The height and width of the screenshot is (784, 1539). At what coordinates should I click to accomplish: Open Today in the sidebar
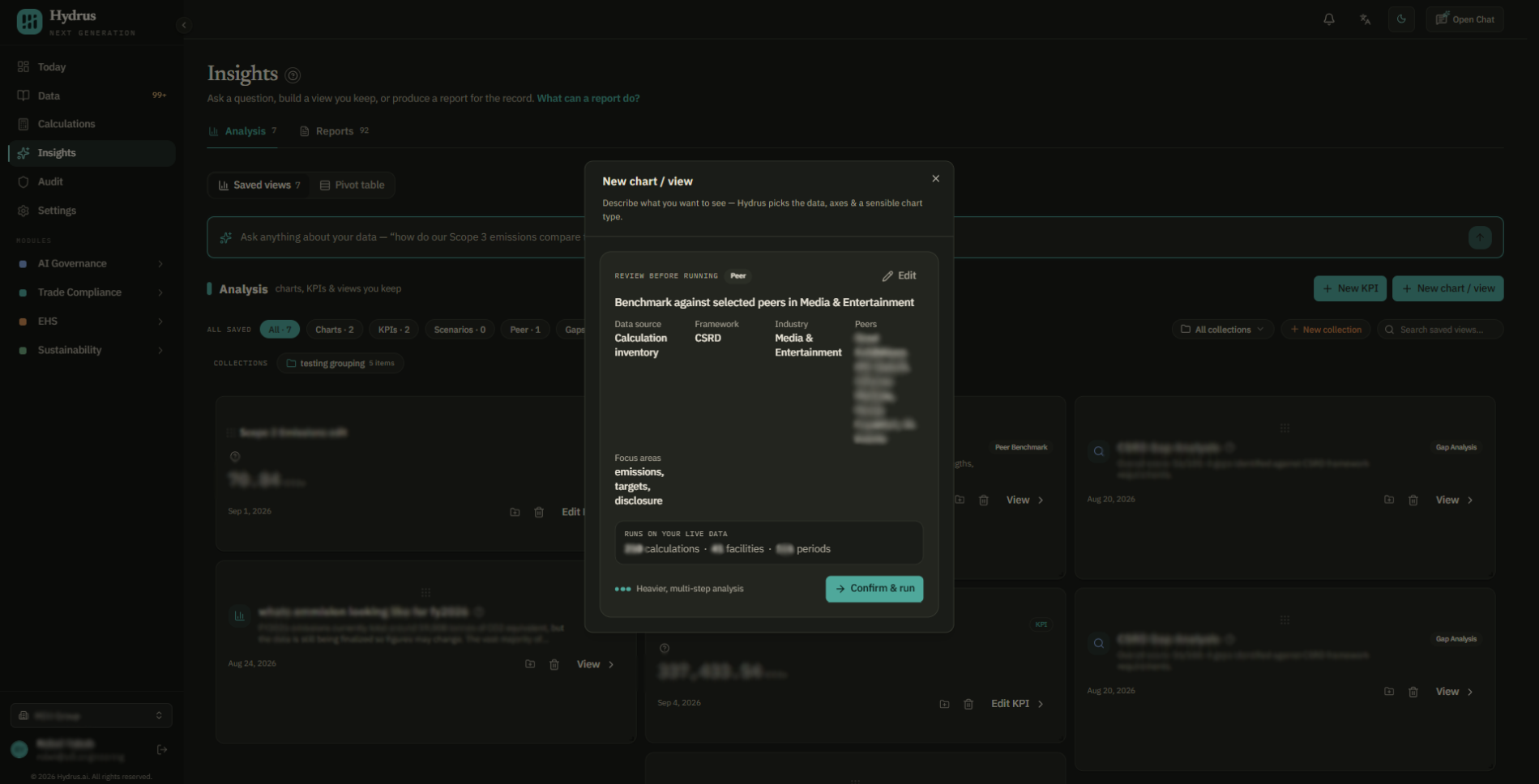[x=92, y=67]
